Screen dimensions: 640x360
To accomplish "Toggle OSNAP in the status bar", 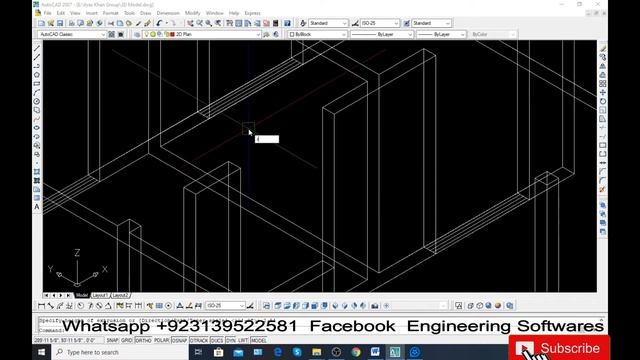I will [179, 340].
